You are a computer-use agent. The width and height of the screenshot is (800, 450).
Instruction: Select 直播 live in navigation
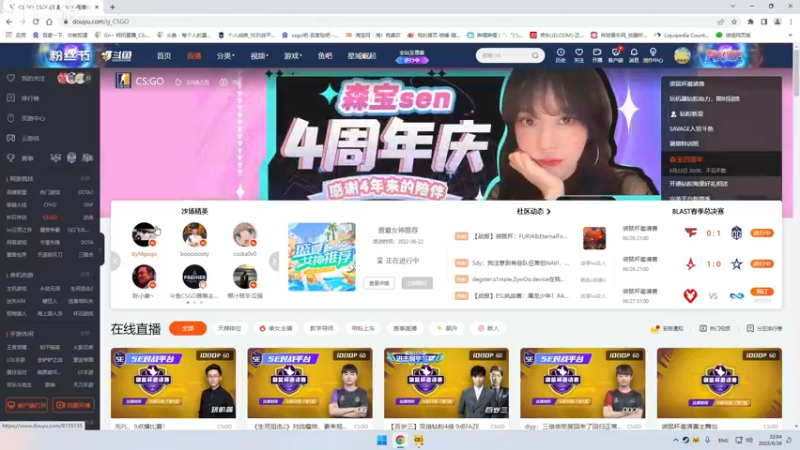click(194, 56)
